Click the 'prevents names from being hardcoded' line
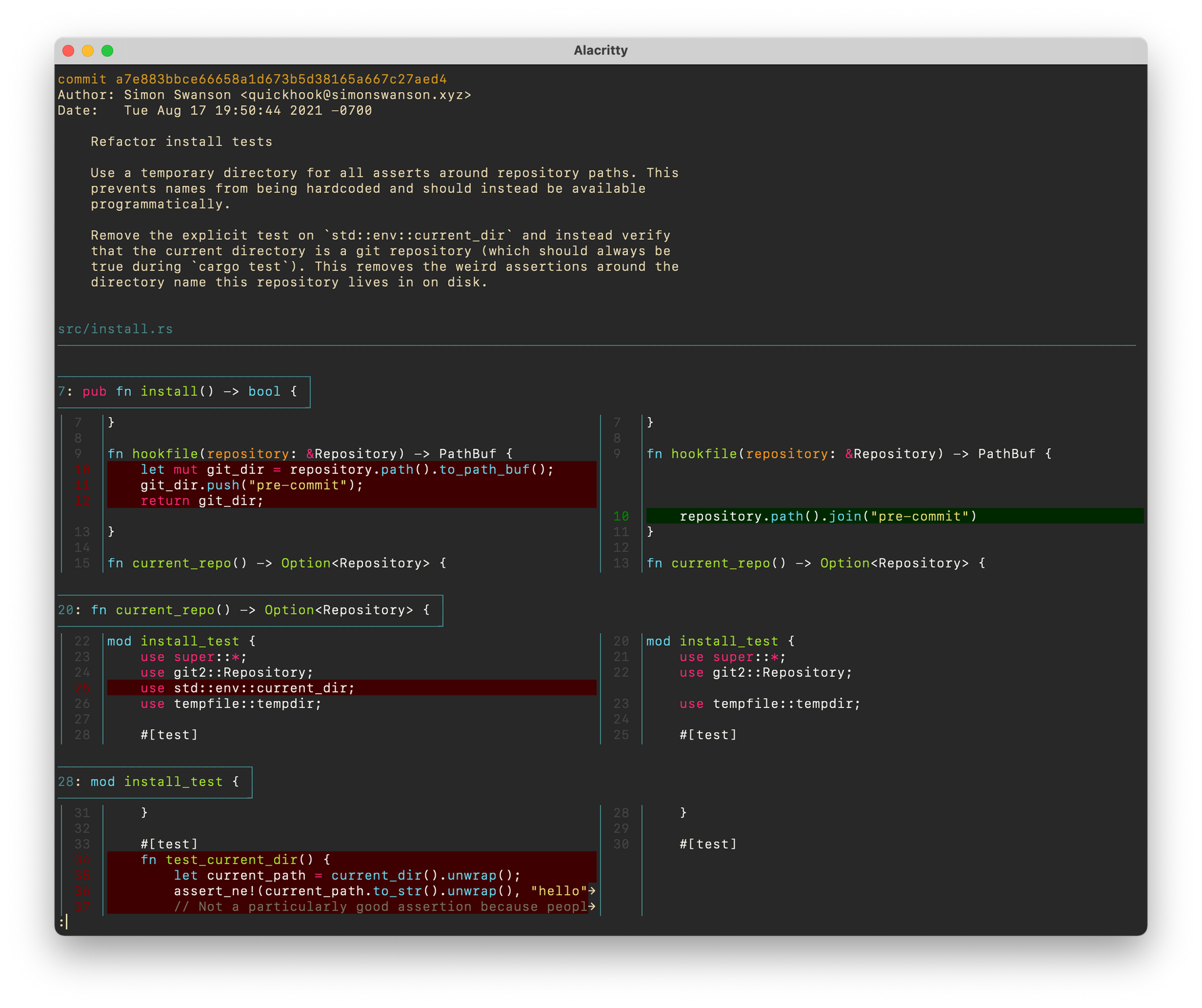 point(368,189)
